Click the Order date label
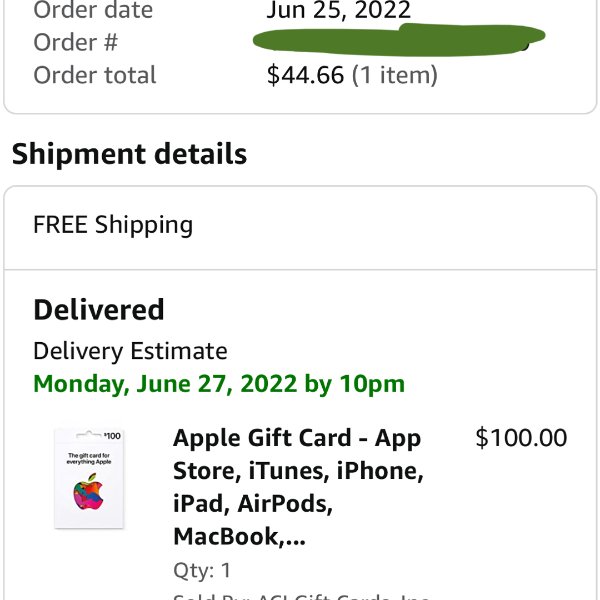 click(x=93, y=10)
